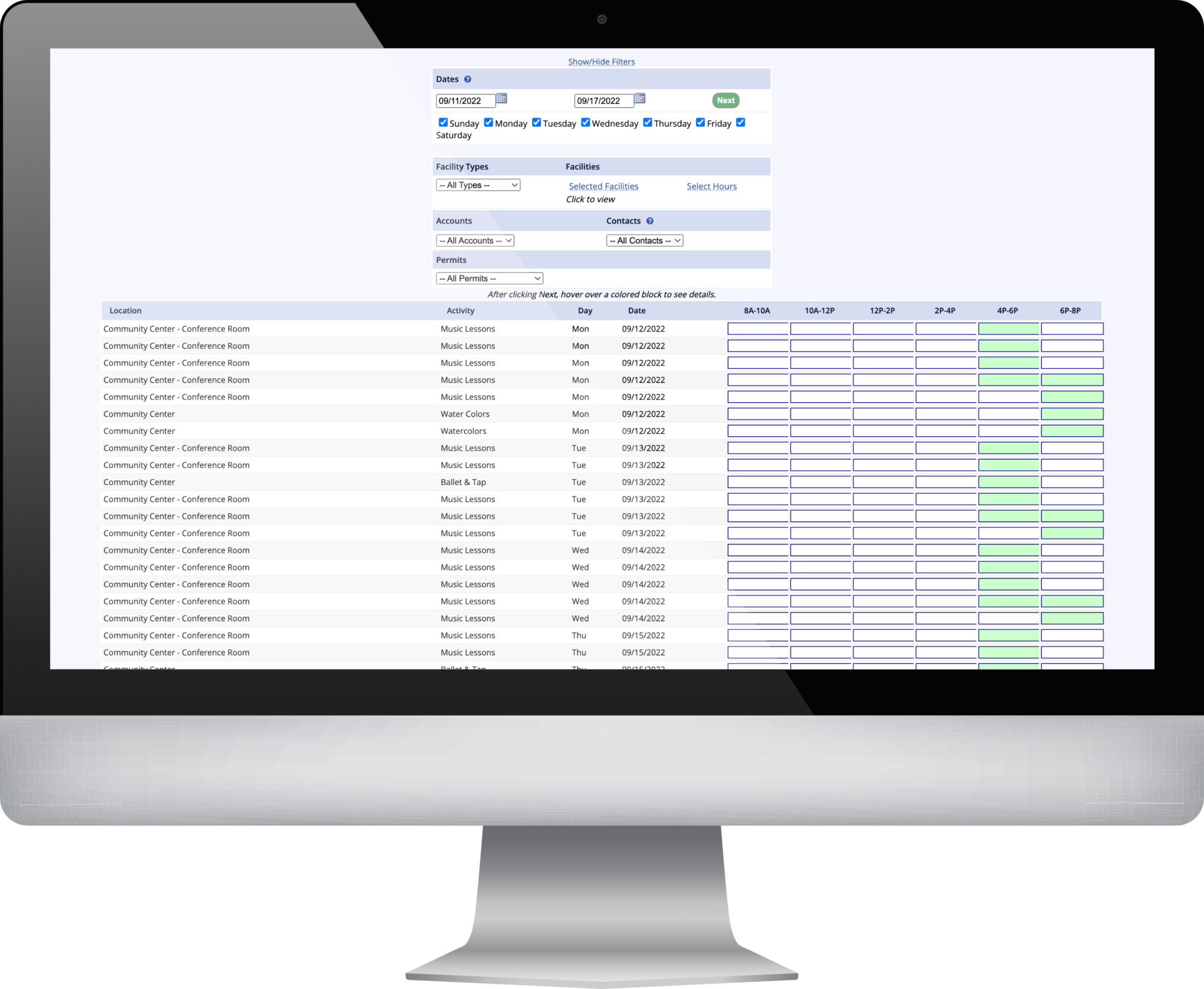Open the start date calendar picker
The image size is (1204, 989).
click(501, 100)
